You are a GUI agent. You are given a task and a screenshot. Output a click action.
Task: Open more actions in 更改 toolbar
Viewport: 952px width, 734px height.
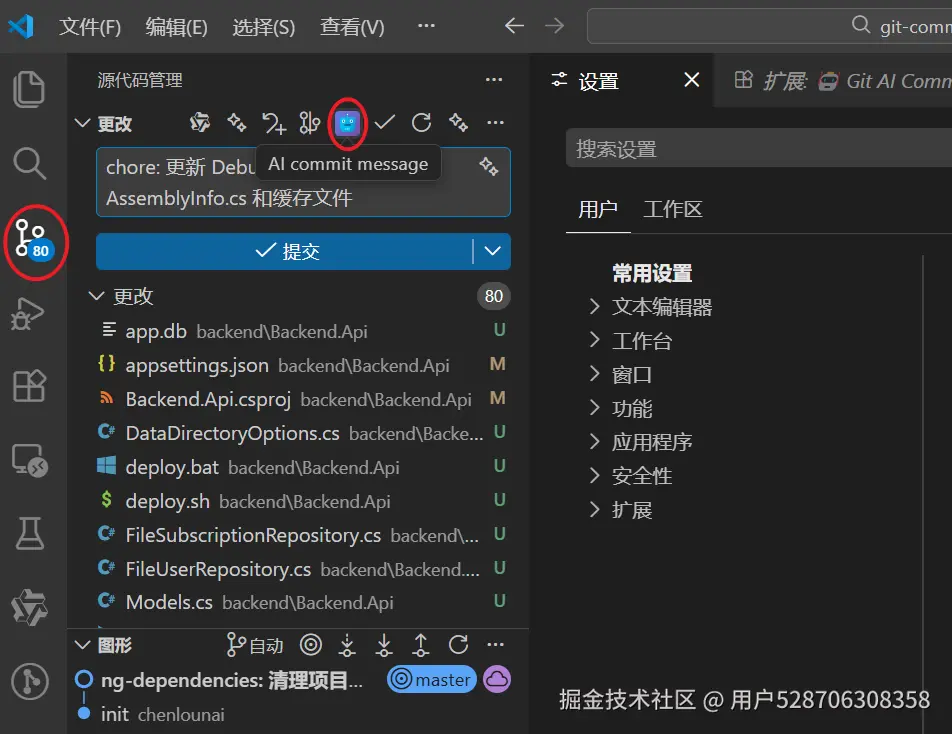pyautogui.click(x=495, y=123)
